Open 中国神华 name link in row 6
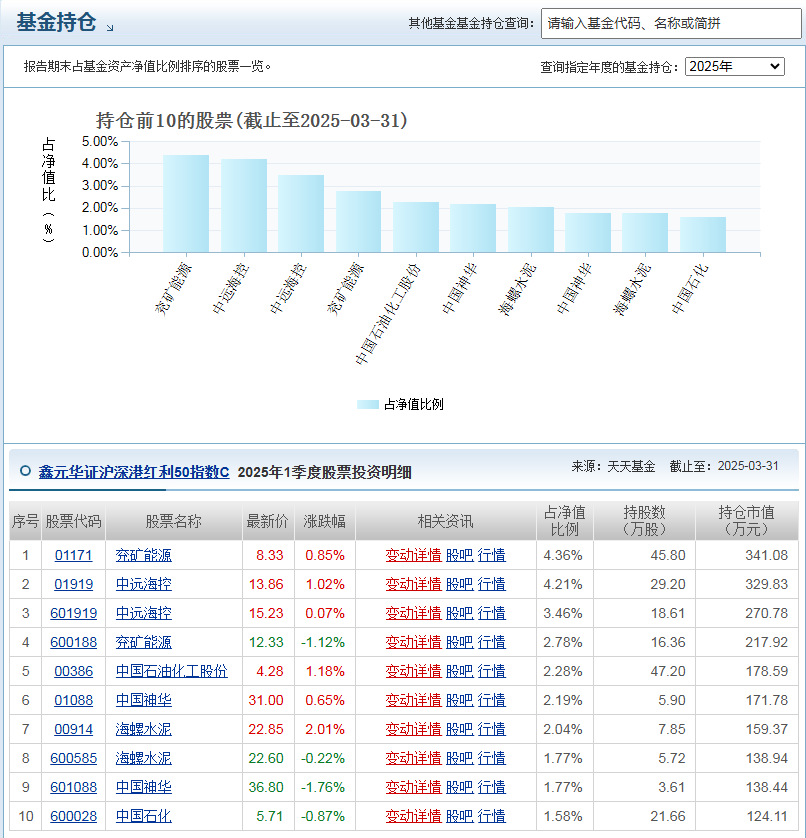This screenshot has height=838, width=806. coord(144,700)
